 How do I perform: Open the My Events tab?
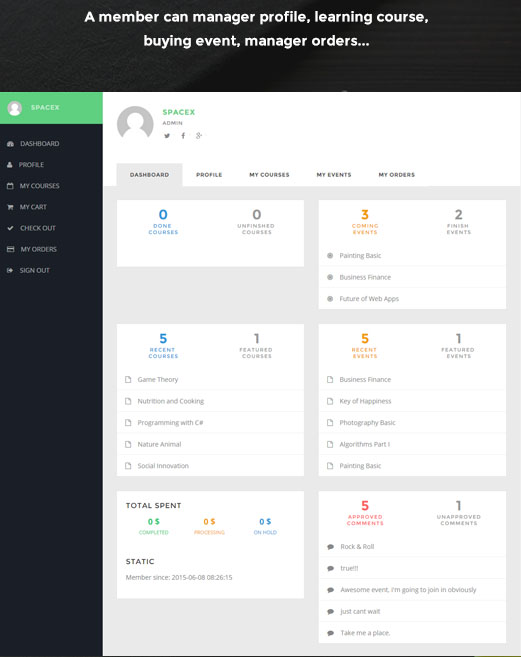[334, 175]
